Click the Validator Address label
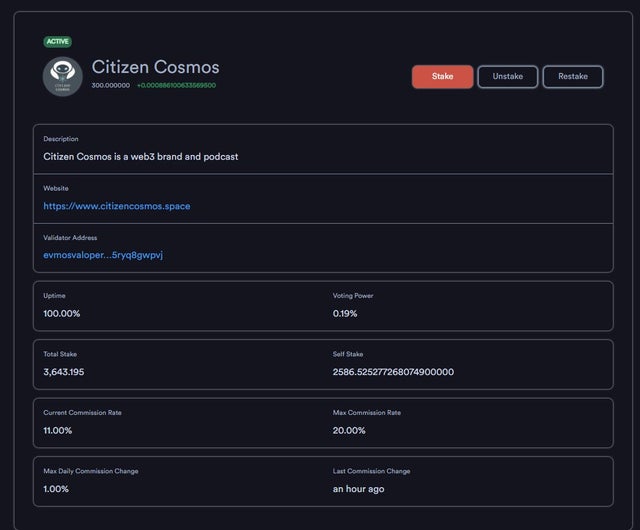 click(x=70, y=238)
